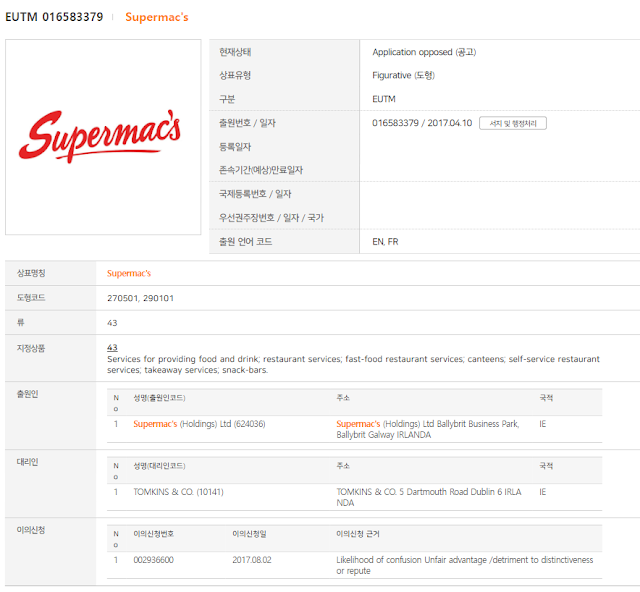
Task: Select the 우선권주장번호 / 일자 / 국가 label
Action: tap(271, 218)
